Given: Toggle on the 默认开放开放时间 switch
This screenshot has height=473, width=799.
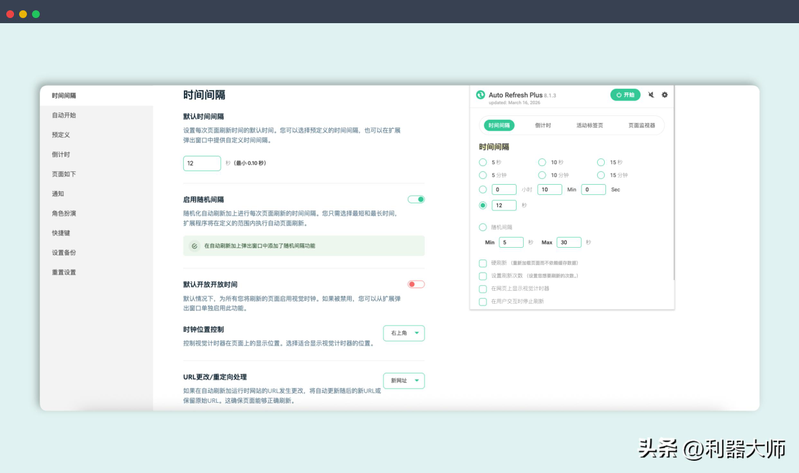Looking at the screenshot, I should 416,284.
